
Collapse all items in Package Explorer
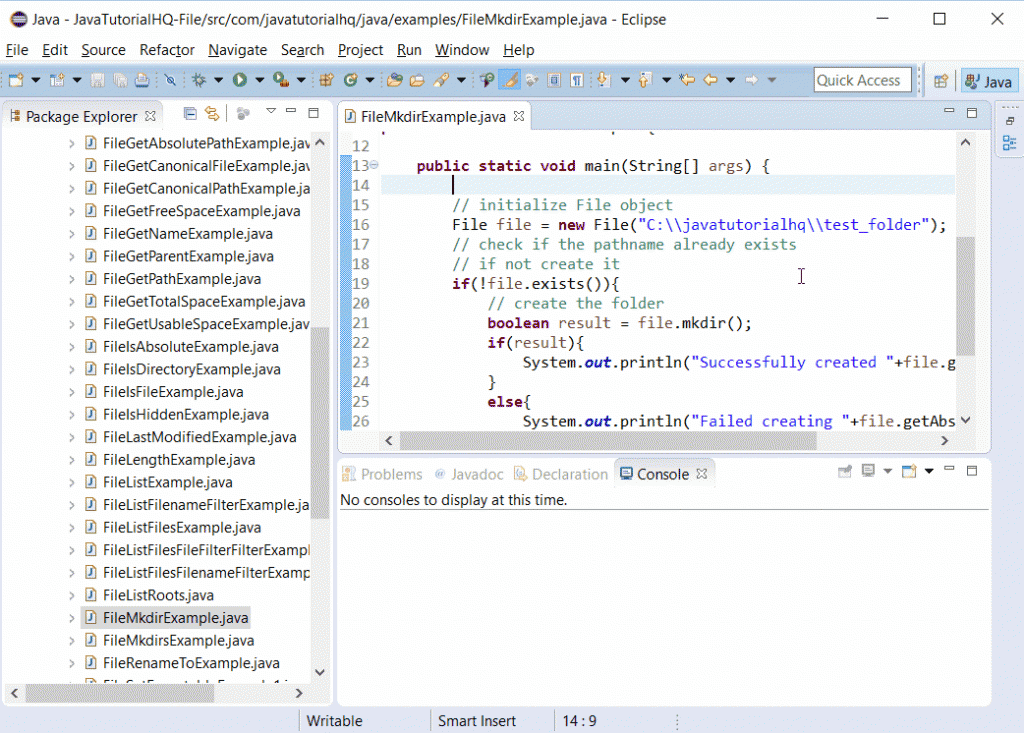click(x=189, y=114)
